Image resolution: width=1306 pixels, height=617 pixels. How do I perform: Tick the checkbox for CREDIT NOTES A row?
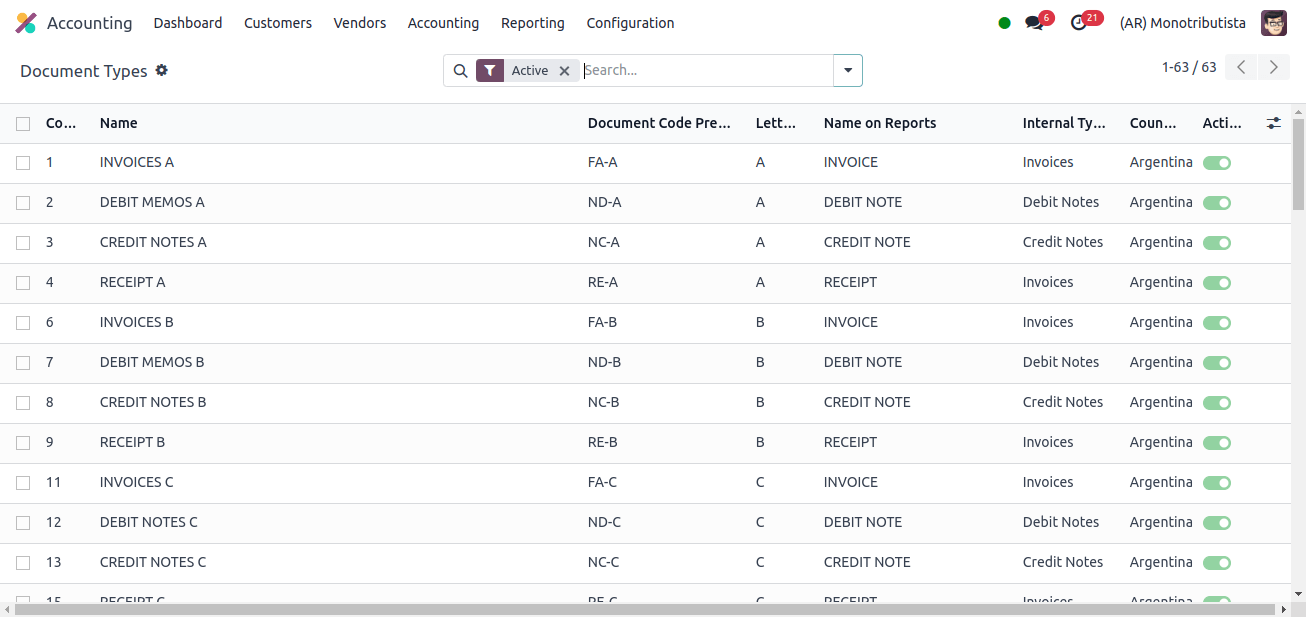point(23,243)
